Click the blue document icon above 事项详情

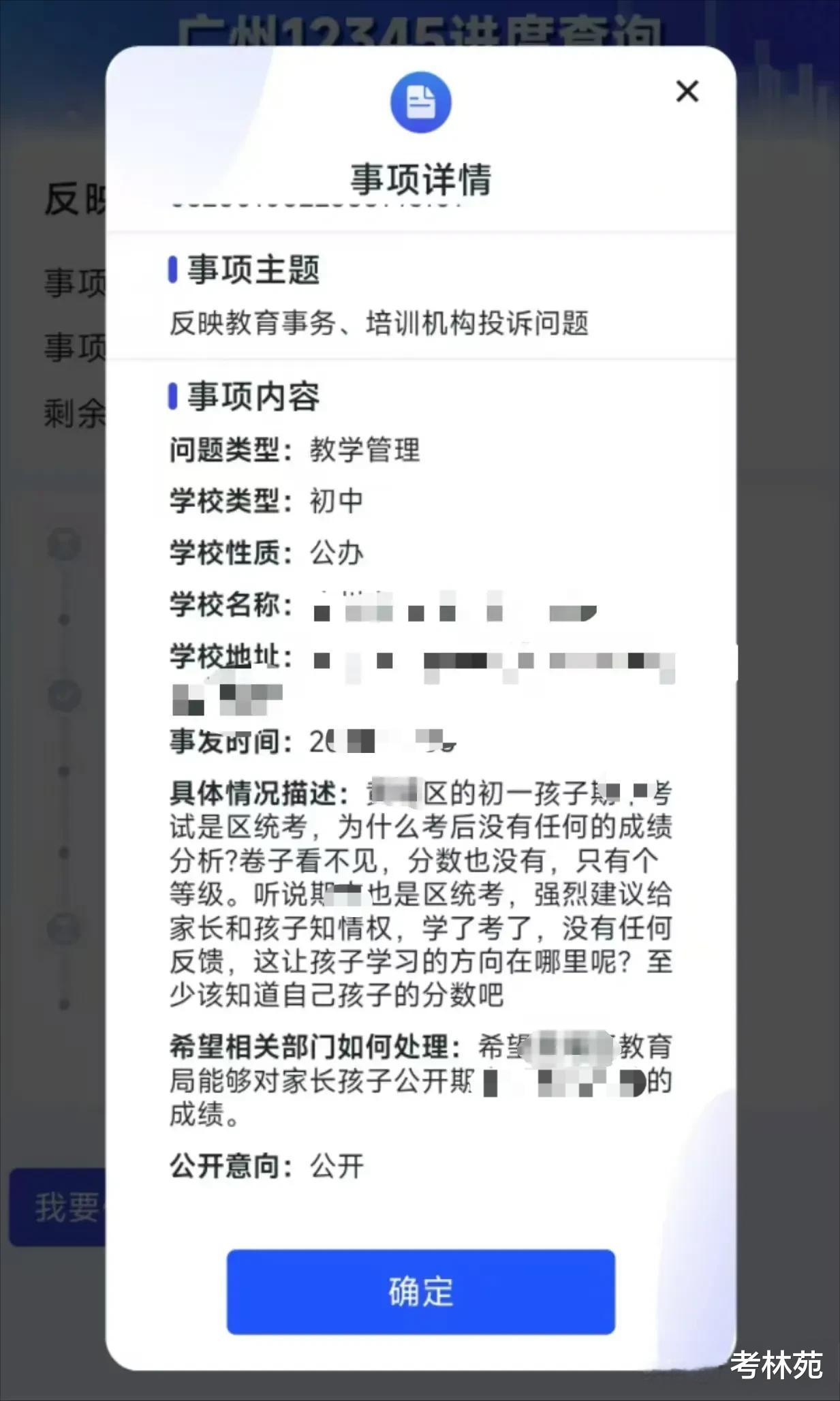[420, 102]
